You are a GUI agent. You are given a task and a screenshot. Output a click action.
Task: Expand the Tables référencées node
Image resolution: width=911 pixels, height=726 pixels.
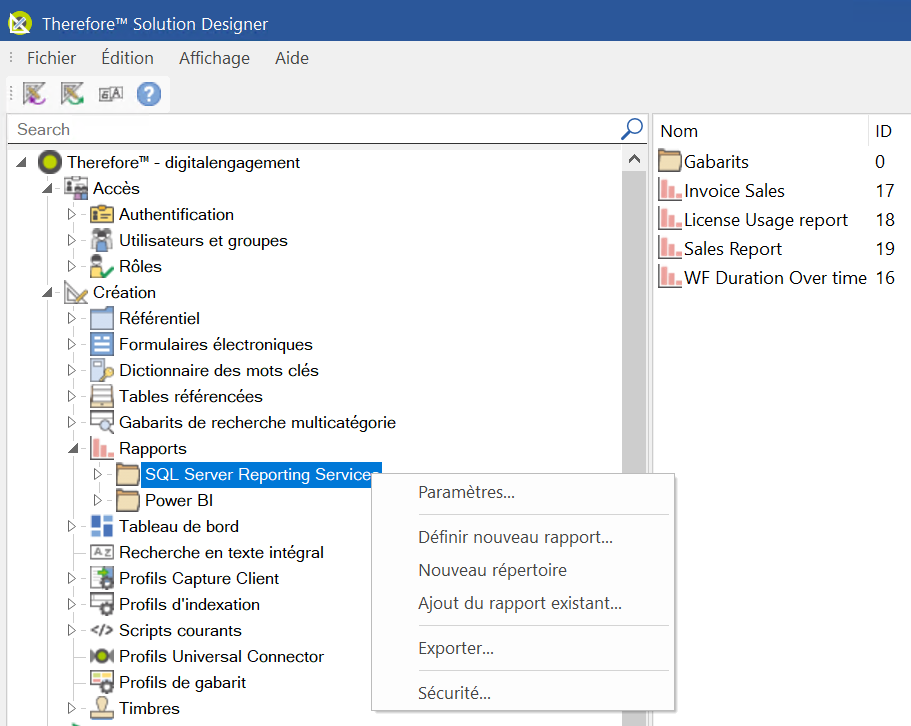tap(71, 396)
